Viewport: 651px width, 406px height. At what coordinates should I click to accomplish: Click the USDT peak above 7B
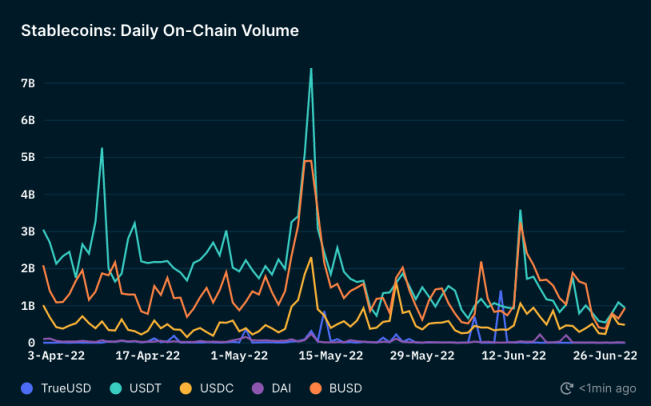311,69
